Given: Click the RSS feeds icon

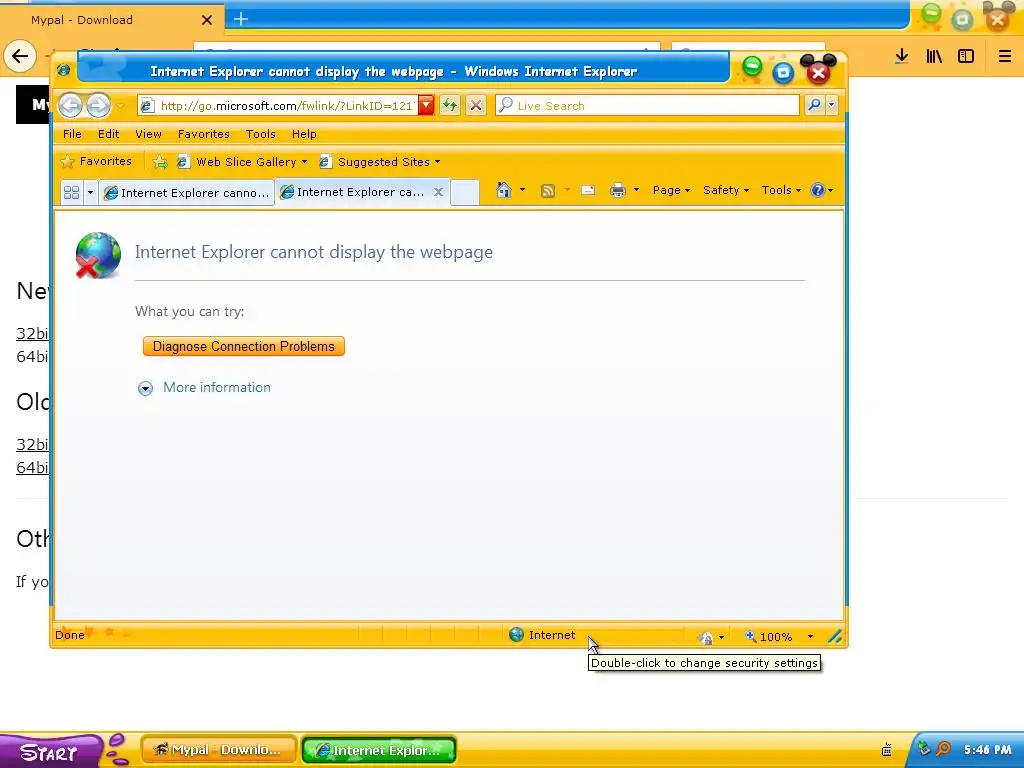Looking at the screenshot, I should tap(548, 191).
